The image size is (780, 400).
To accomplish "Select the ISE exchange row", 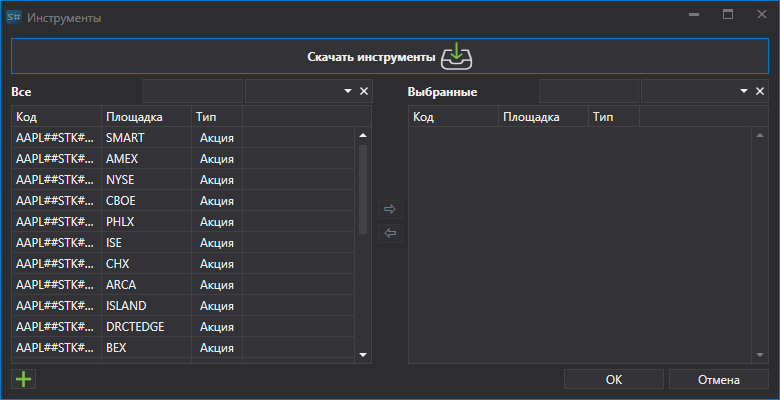I will pyautogui.click(x=183, y=243).
